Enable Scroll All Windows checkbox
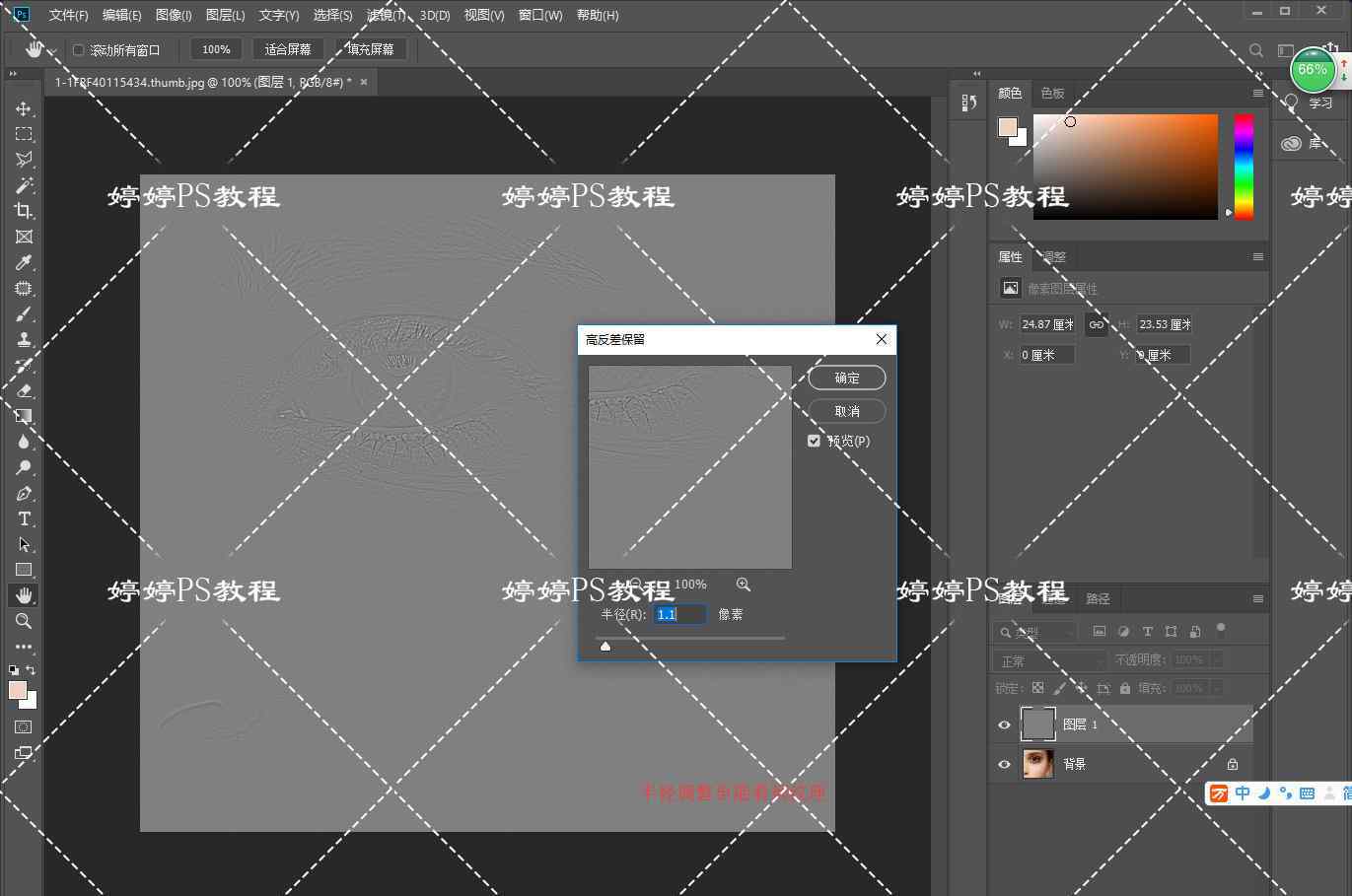Viewport: 1352px width, 896px height. [79, 50]
